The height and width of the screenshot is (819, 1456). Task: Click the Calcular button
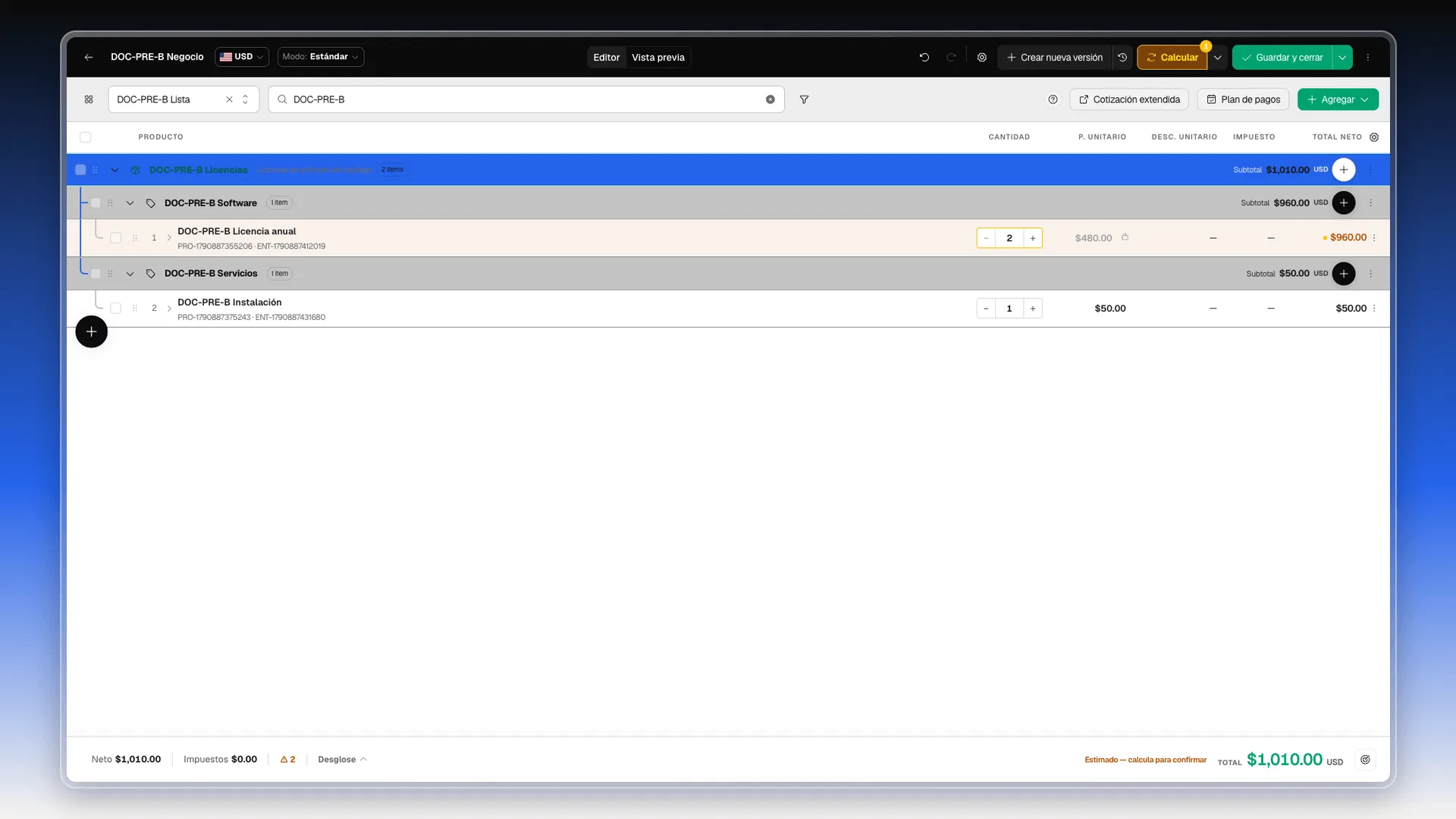(x=1172, y=58)
